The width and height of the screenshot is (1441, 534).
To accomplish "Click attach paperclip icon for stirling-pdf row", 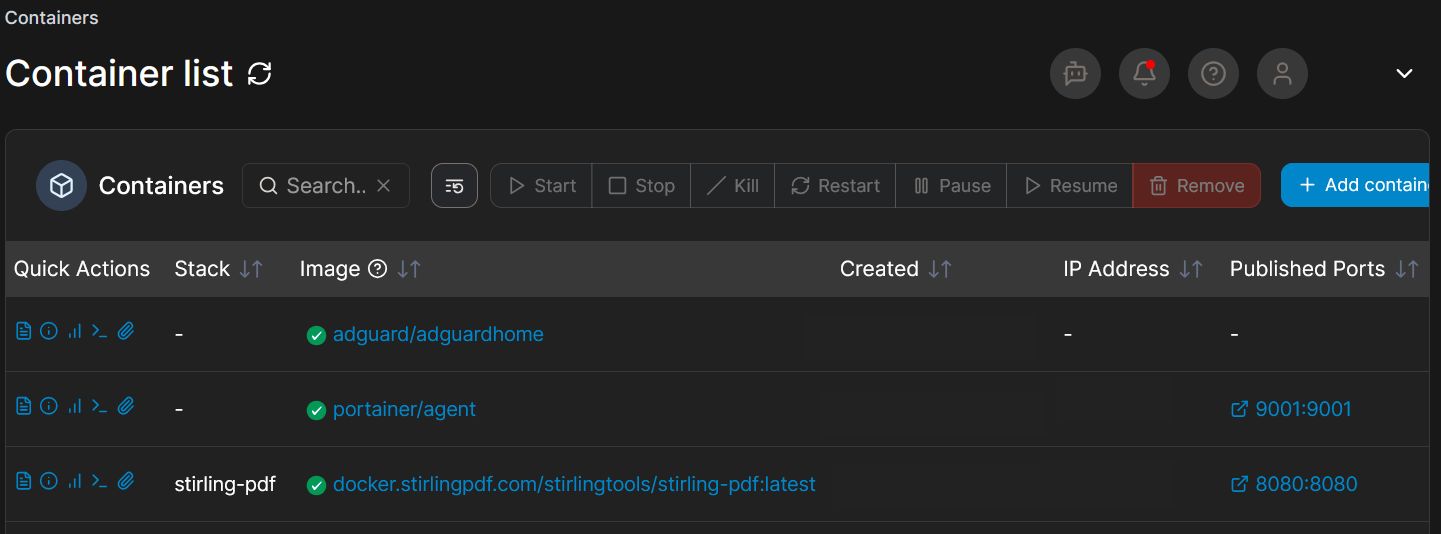I will [125, 481].
